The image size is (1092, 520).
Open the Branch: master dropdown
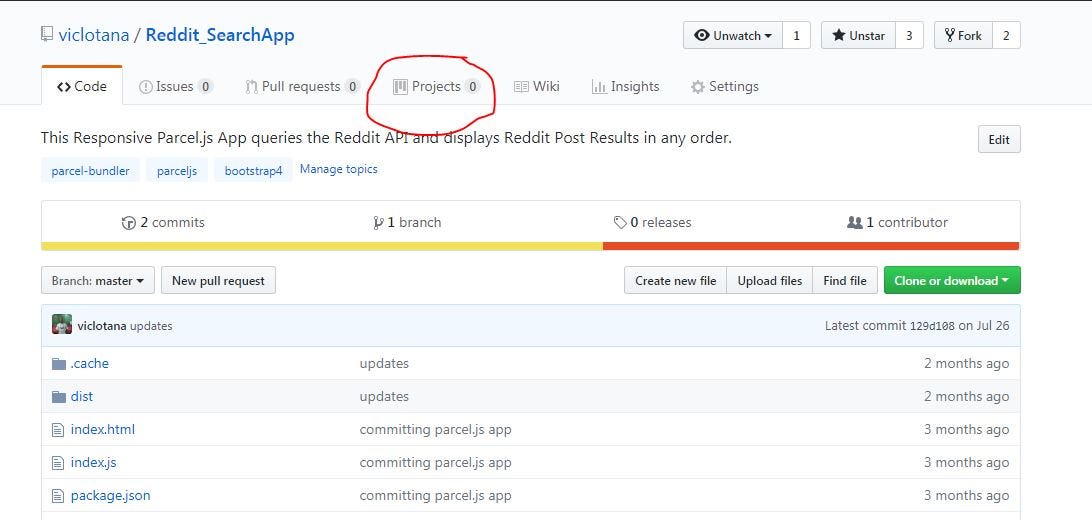point(98,281)
